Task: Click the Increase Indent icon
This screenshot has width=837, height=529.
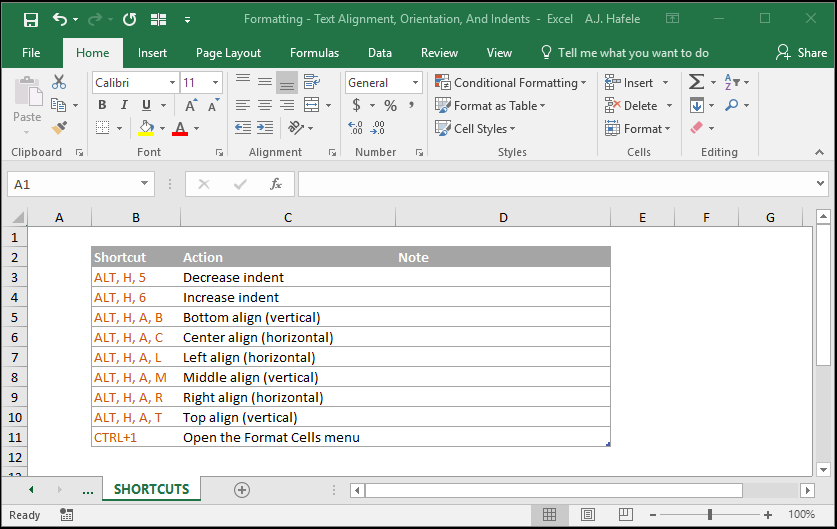Action: pyautogui.click(x=265, y=128)
